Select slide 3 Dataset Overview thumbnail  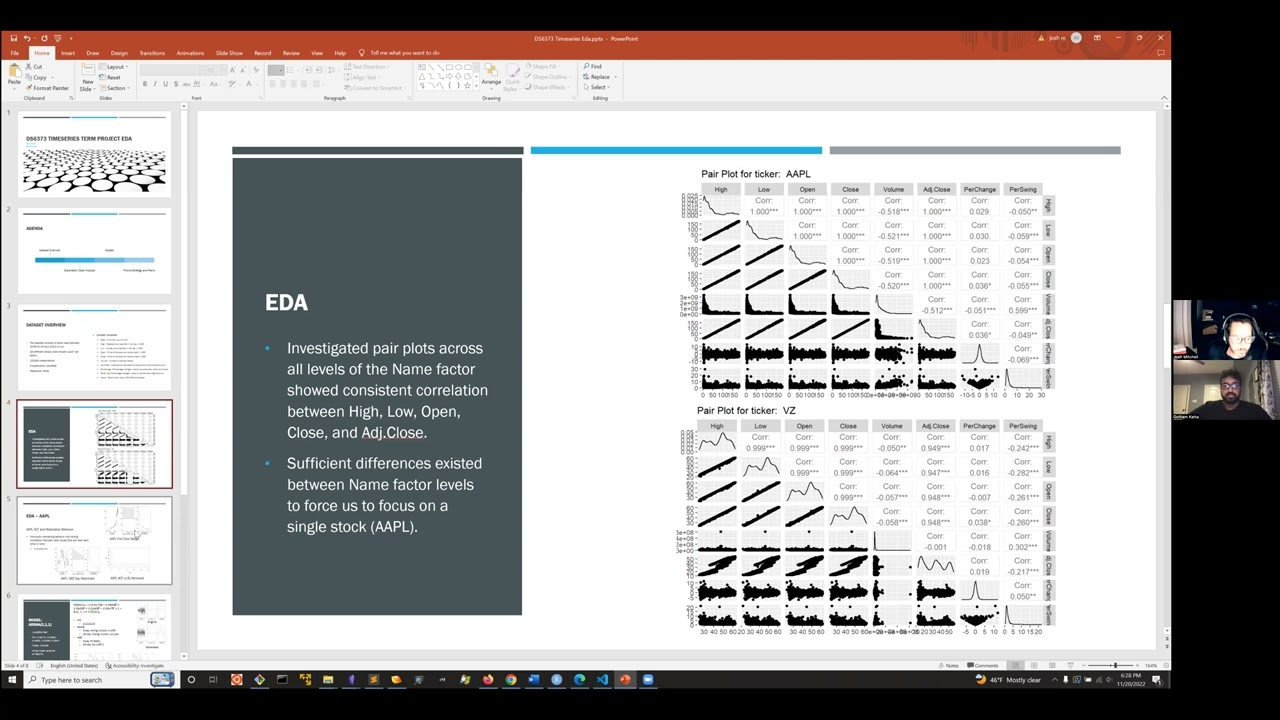point(94,348)
